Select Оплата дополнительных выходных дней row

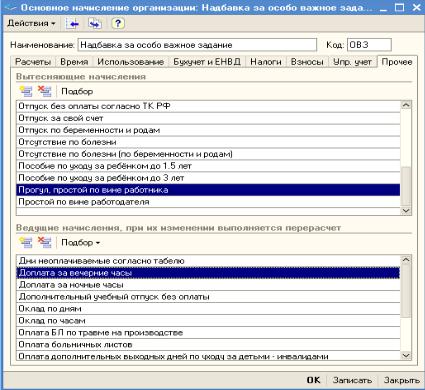click(x=208, y=356)
